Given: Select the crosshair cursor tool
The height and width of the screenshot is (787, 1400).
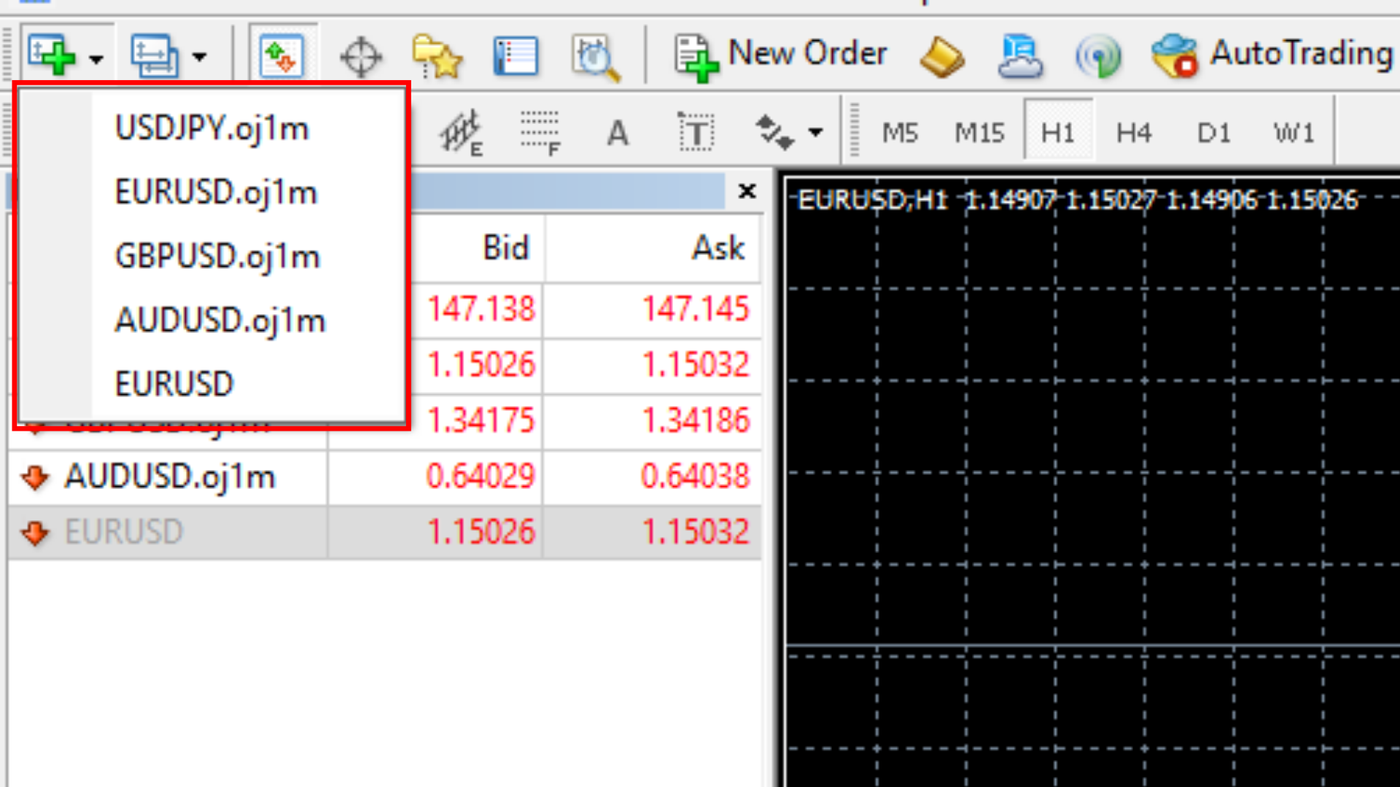Looking at the screenshot, I should click(x=360, y=55).
